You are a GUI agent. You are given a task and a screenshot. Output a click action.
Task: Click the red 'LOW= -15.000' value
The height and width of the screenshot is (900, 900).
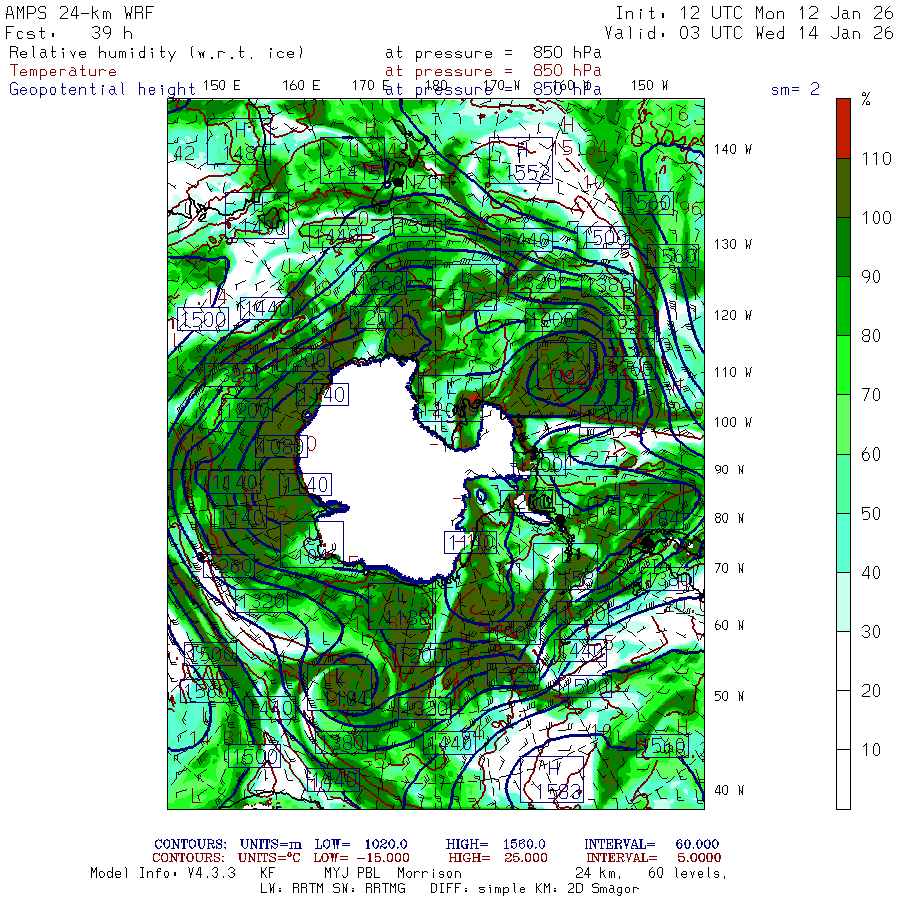[362, 858]
